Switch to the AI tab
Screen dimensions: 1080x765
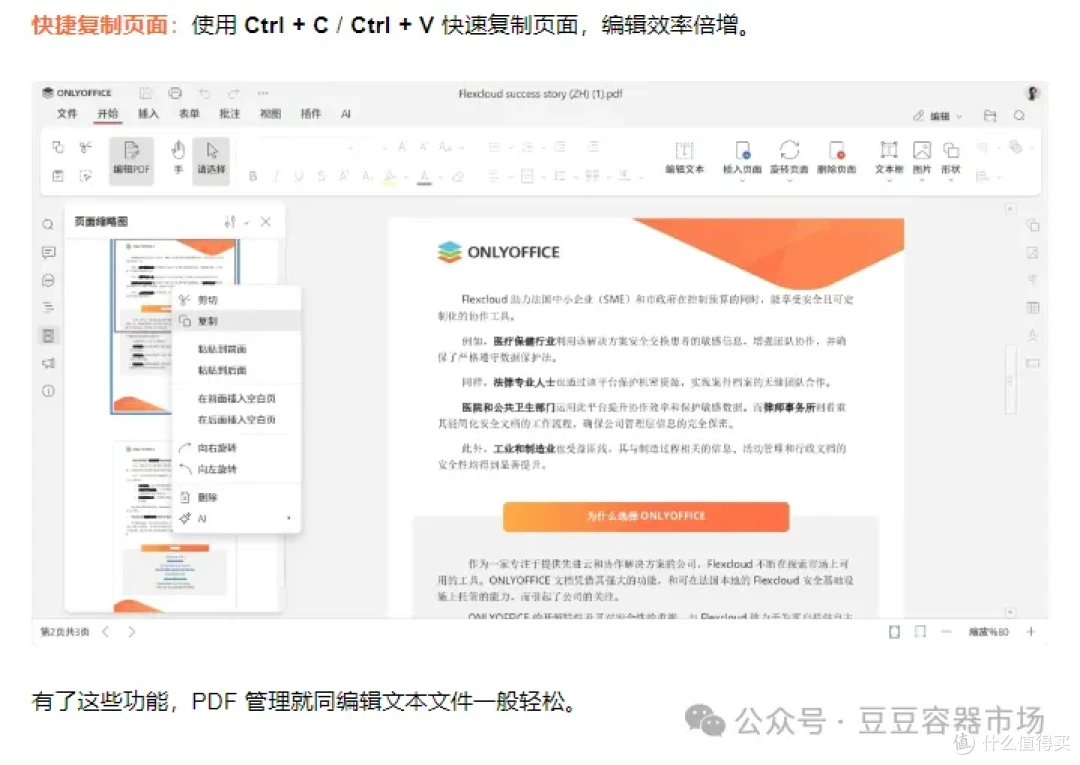(346, 114)
